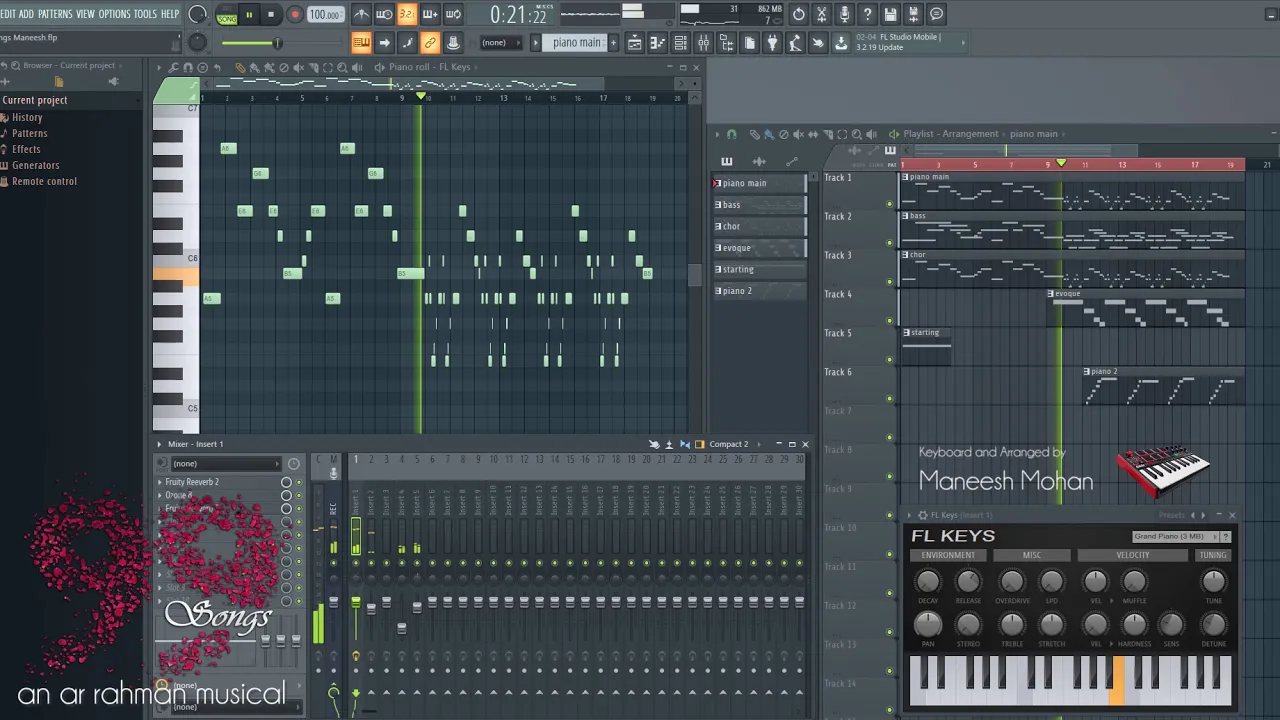
Task: Select piano roll paint brush tool
Action: [x=254, y=67]
